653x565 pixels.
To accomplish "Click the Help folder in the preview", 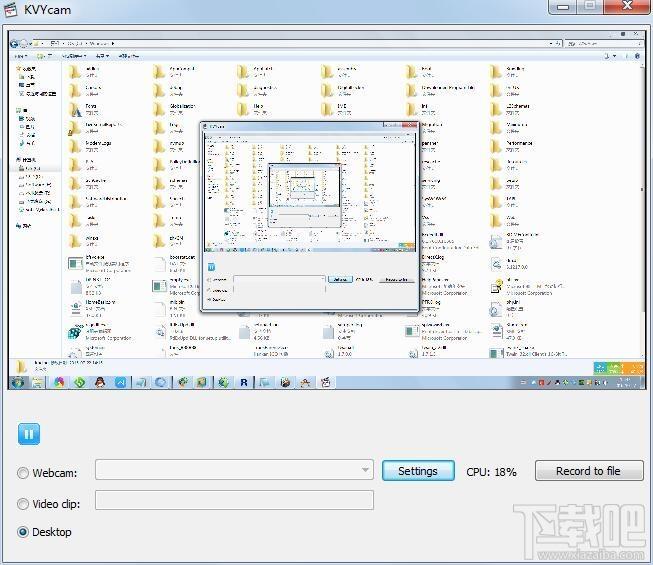I will point(252,110).
